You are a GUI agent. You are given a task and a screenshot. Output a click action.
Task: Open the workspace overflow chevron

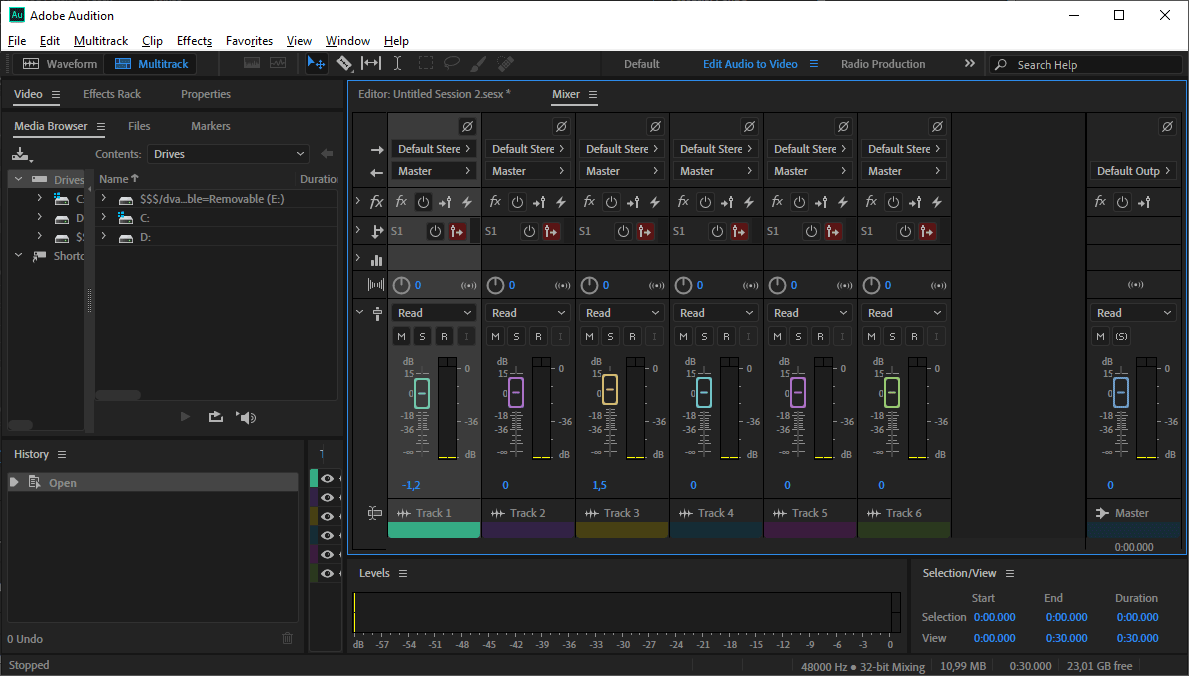(970, 64)
